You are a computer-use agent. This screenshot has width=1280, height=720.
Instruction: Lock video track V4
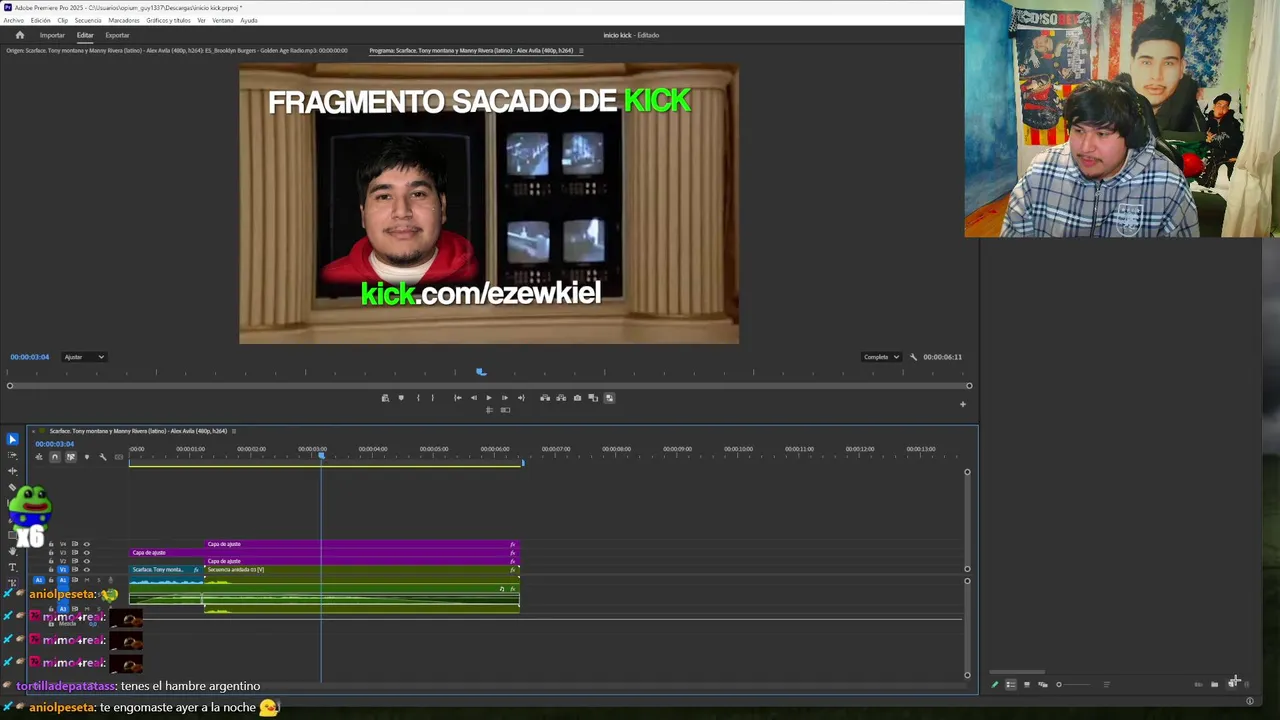pyautogui.click(x=51, y=544)
